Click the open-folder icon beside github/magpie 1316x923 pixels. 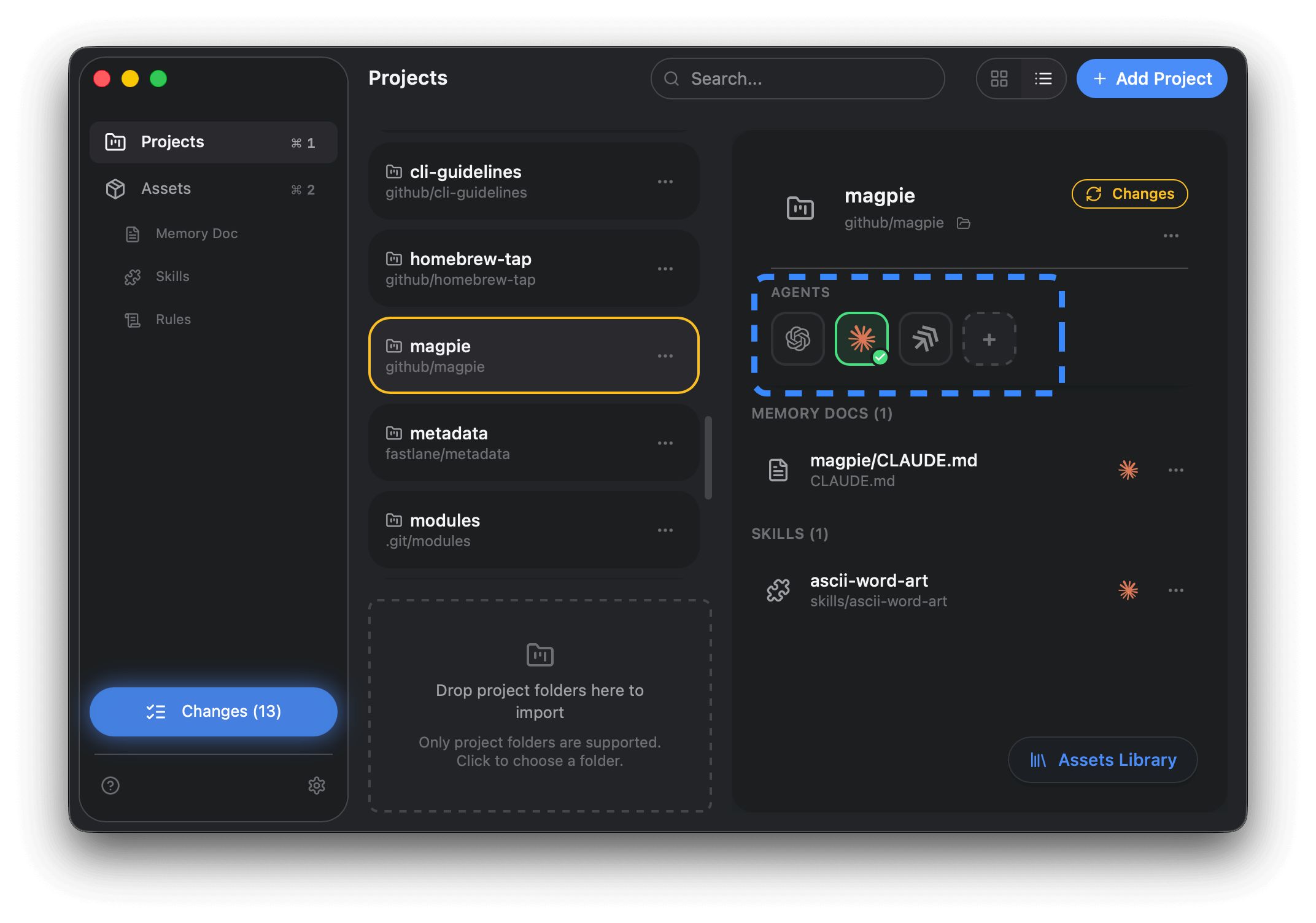pos(963,223)
